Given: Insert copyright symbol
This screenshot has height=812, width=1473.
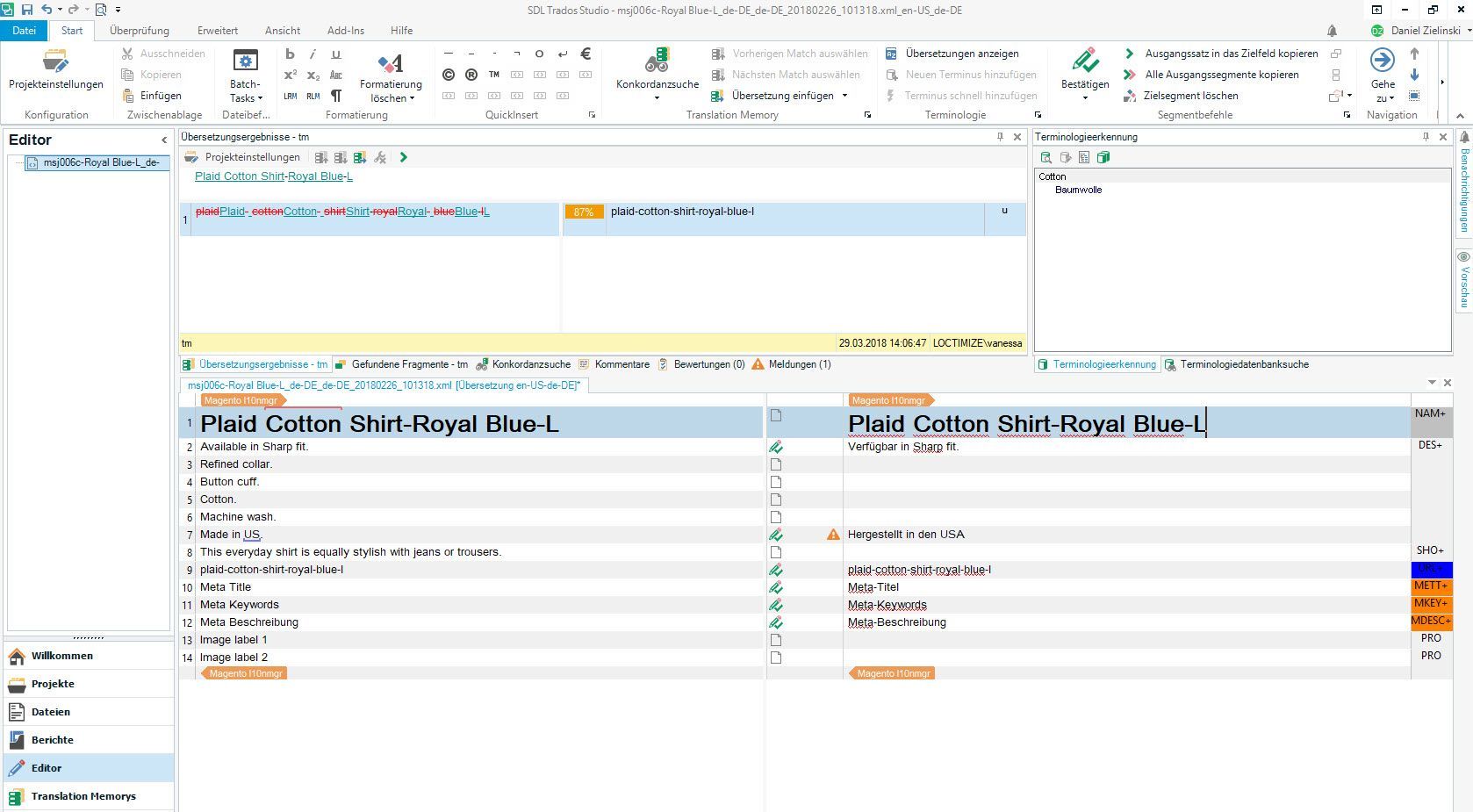Looking at the screenshot, I should point(449,75).
